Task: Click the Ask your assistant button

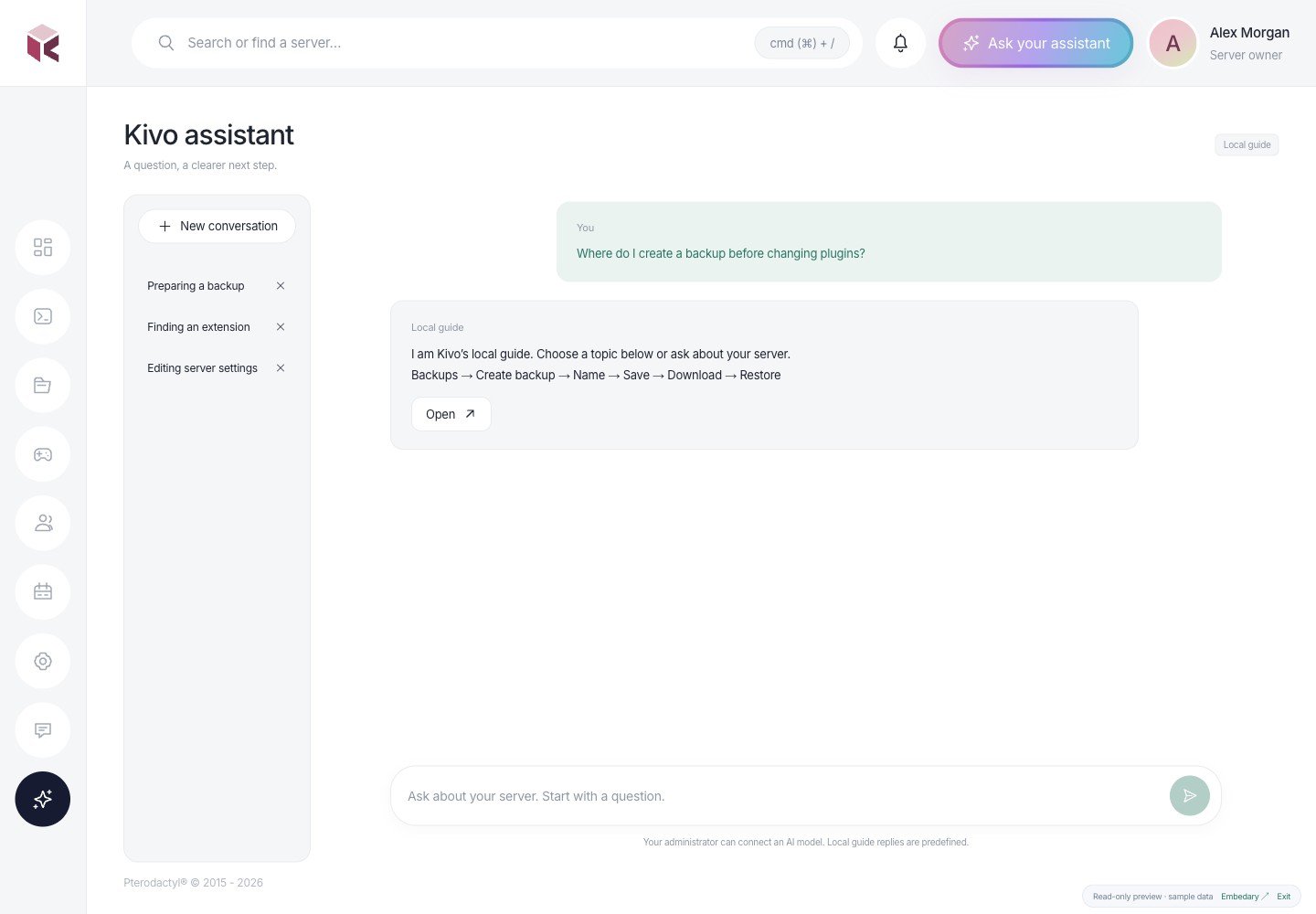Action: pos(1035,43)
